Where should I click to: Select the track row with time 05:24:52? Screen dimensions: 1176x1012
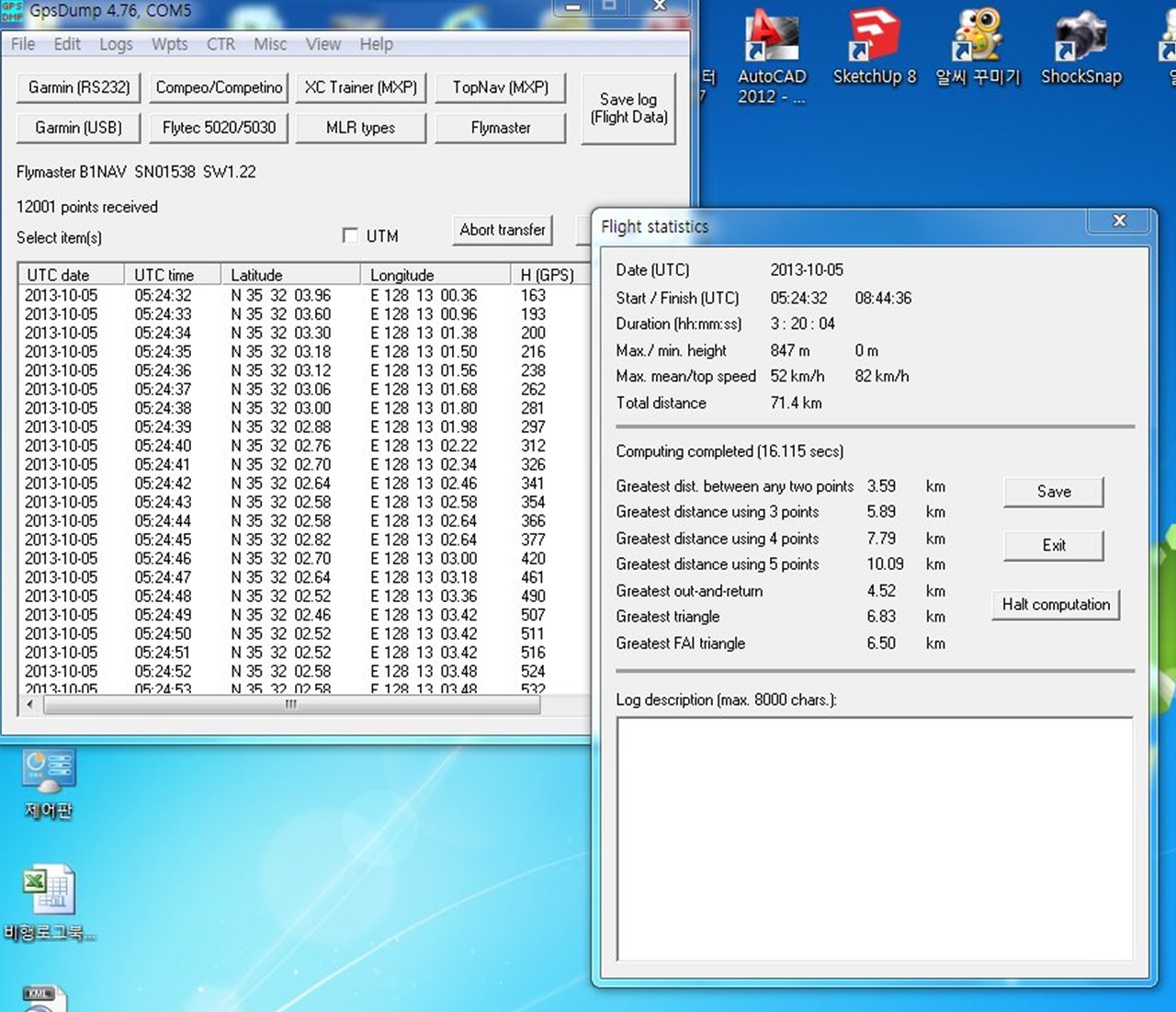(x=303, y=671)
